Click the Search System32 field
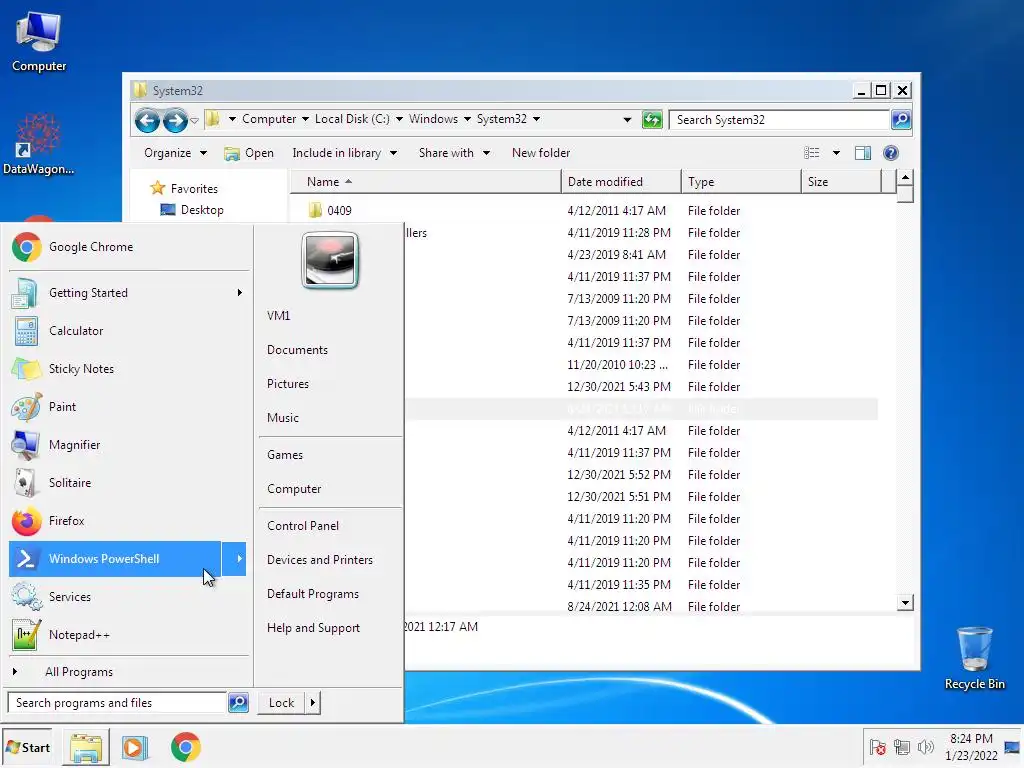1024x768 pixels. [x=780, y=120]
